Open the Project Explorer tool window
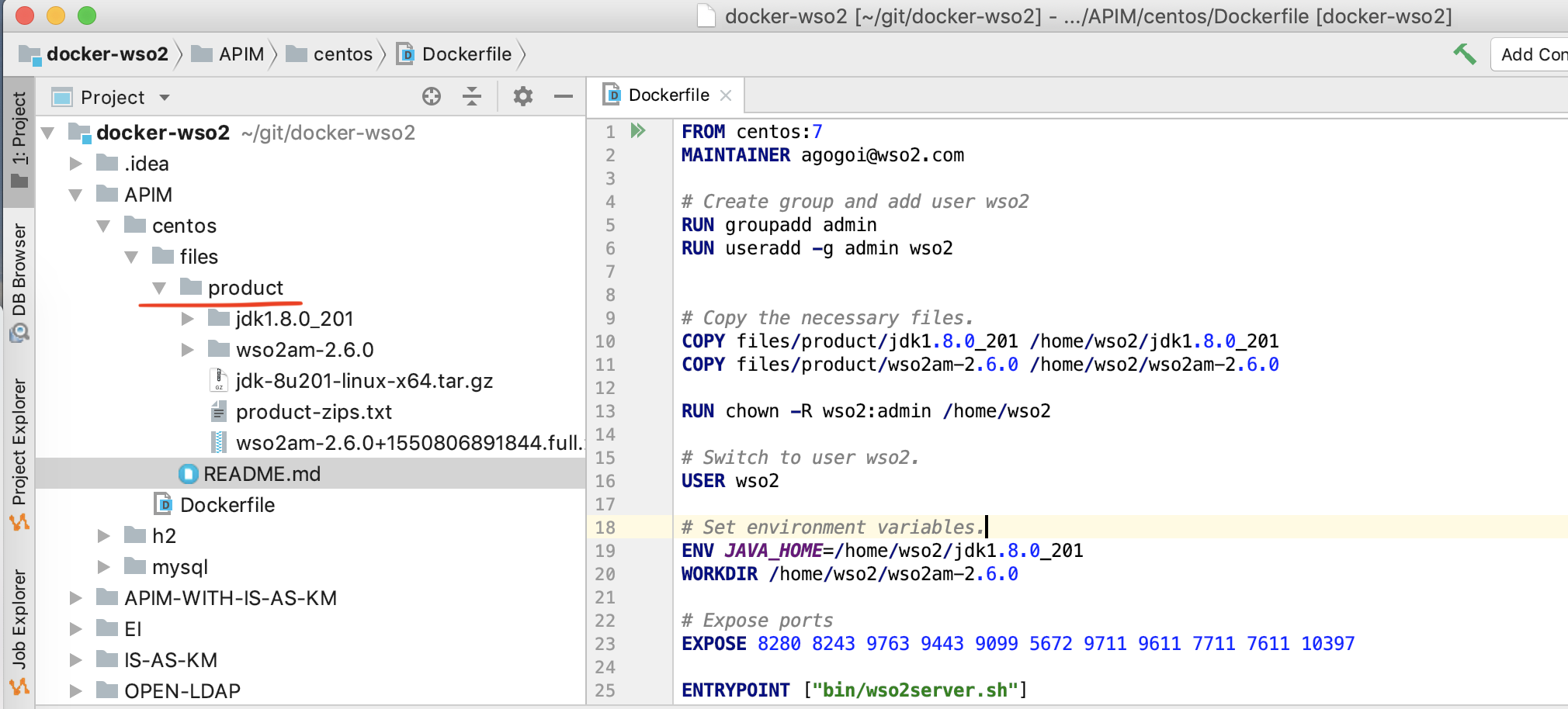Screen dimensions: 1568x709 pyautogui.click(x=19, y=454)
